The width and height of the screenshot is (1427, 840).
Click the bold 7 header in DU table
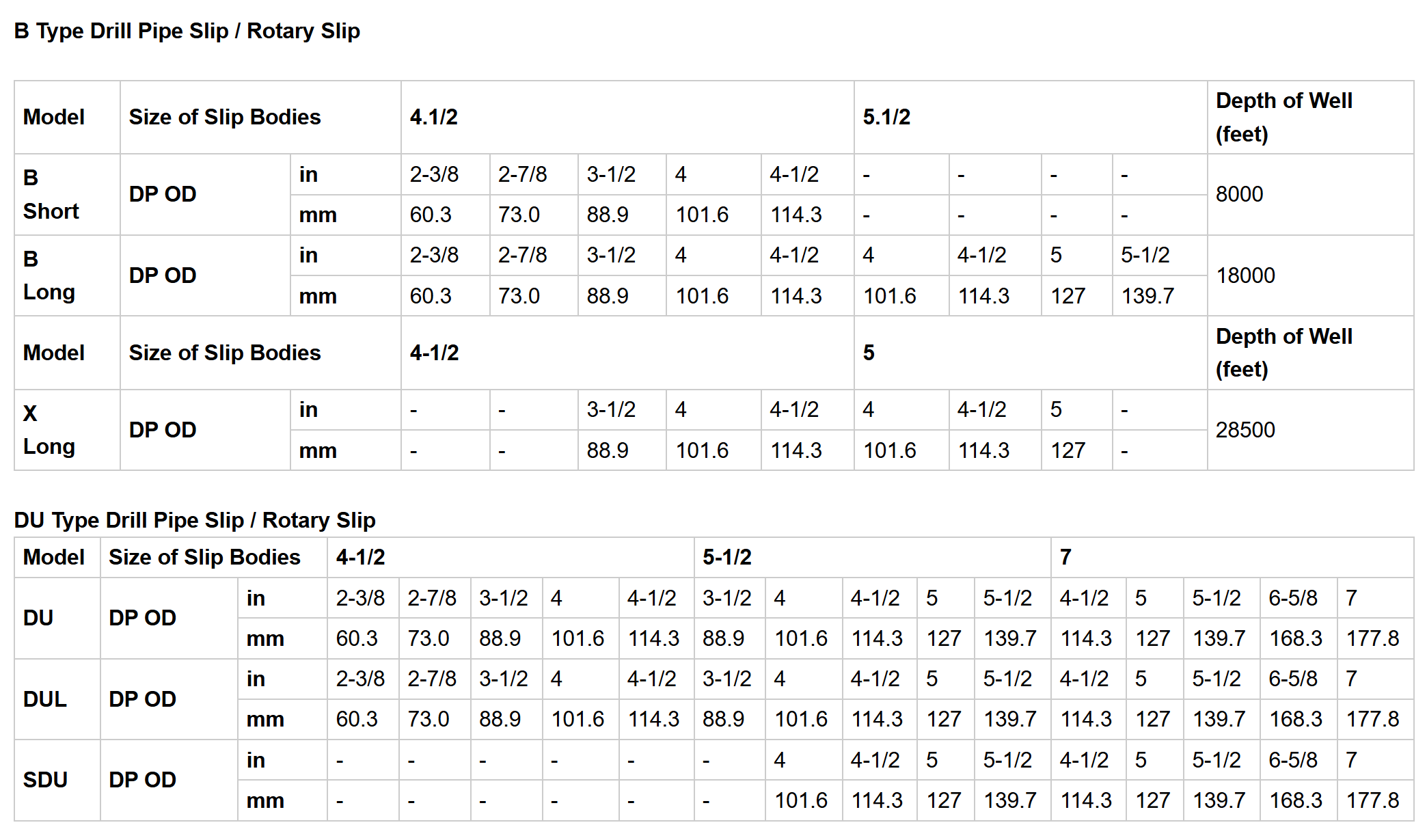(x=1065, y=557)
